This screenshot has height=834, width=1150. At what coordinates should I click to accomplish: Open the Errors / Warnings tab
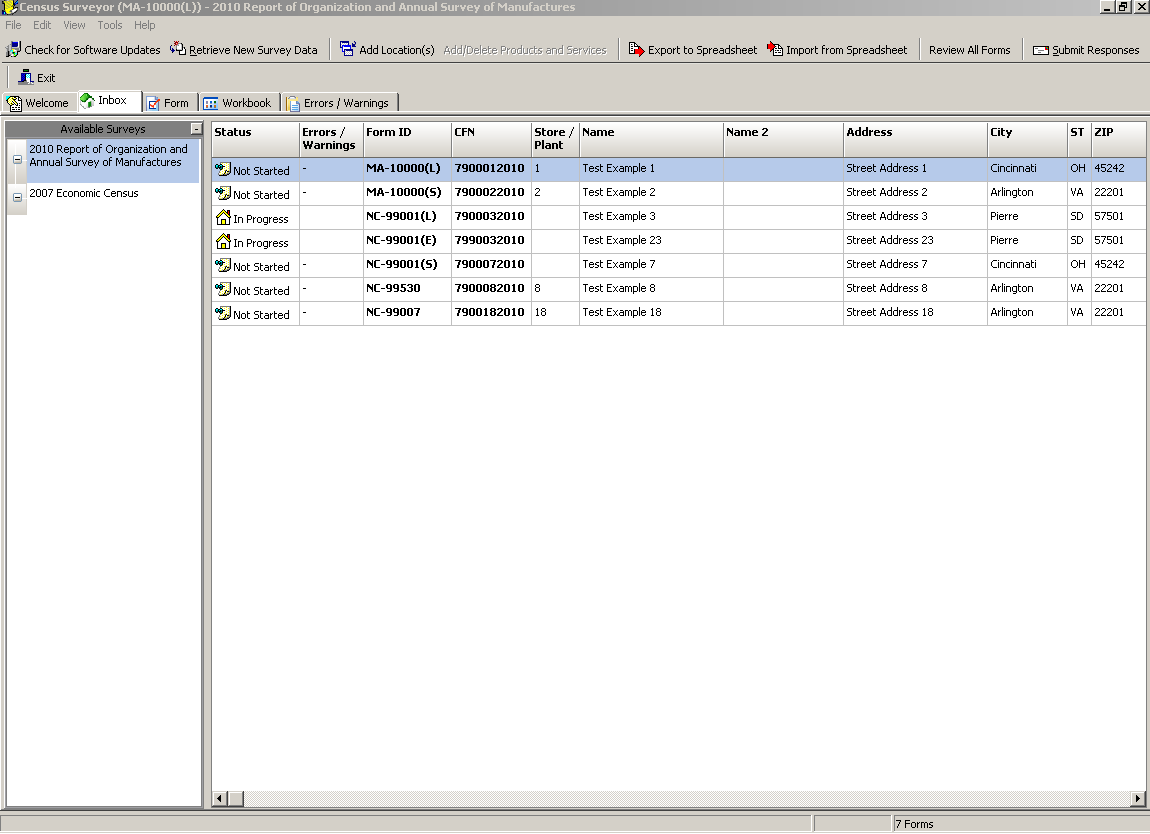tap(338, 103)
